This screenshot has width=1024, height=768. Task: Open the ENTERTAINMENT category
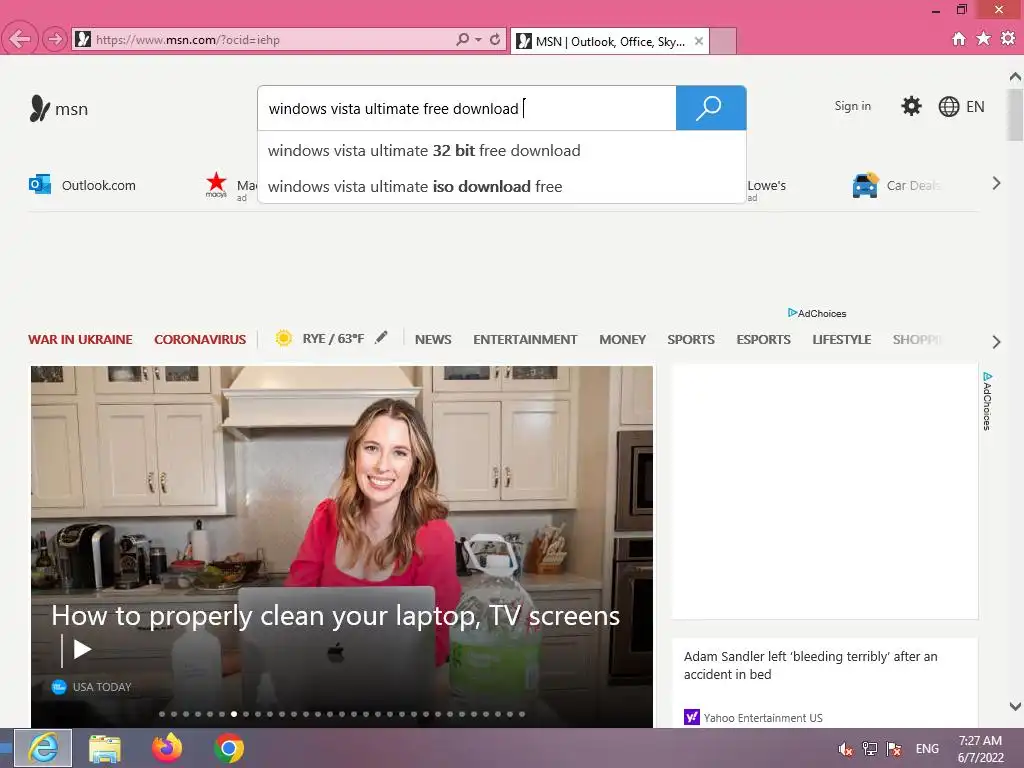(525, 340)
